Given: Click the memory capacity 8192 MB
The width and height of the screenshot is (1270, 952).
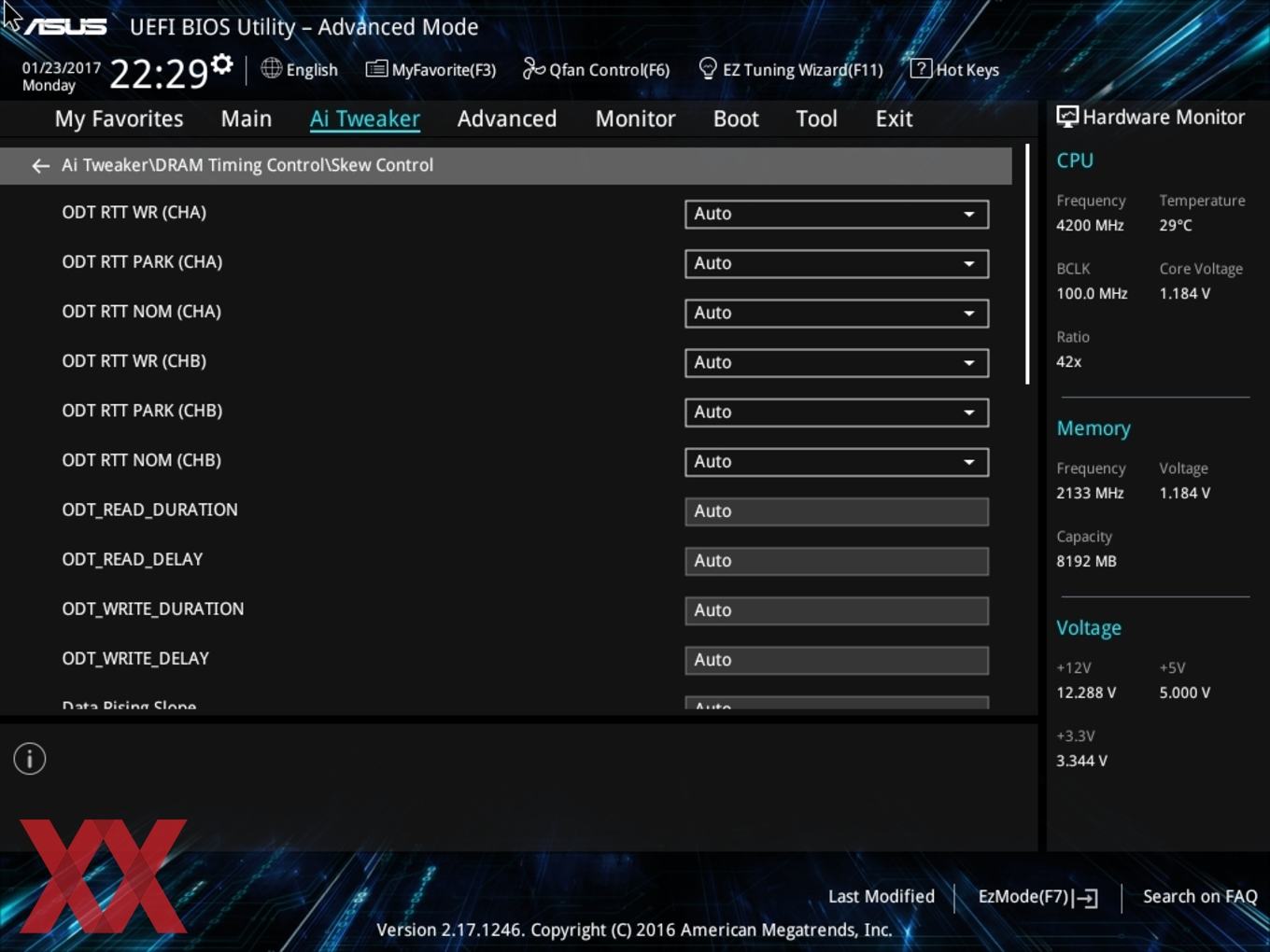Looking at the screenshot, I should click(x=1086, y=561).
